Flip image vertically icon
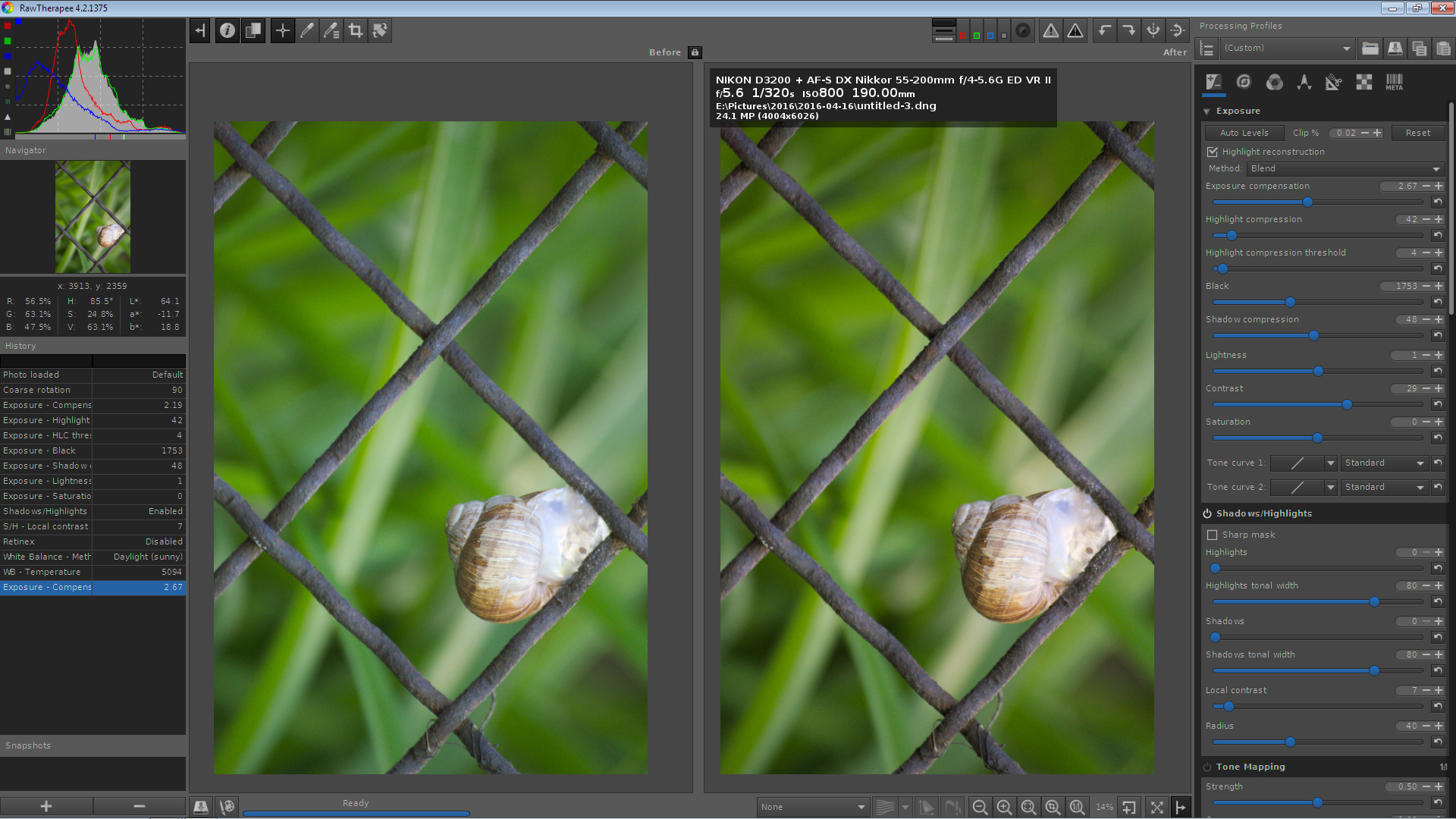Image resolution: width=1456 pixels, height=819 pixels. click(1178, 31)
